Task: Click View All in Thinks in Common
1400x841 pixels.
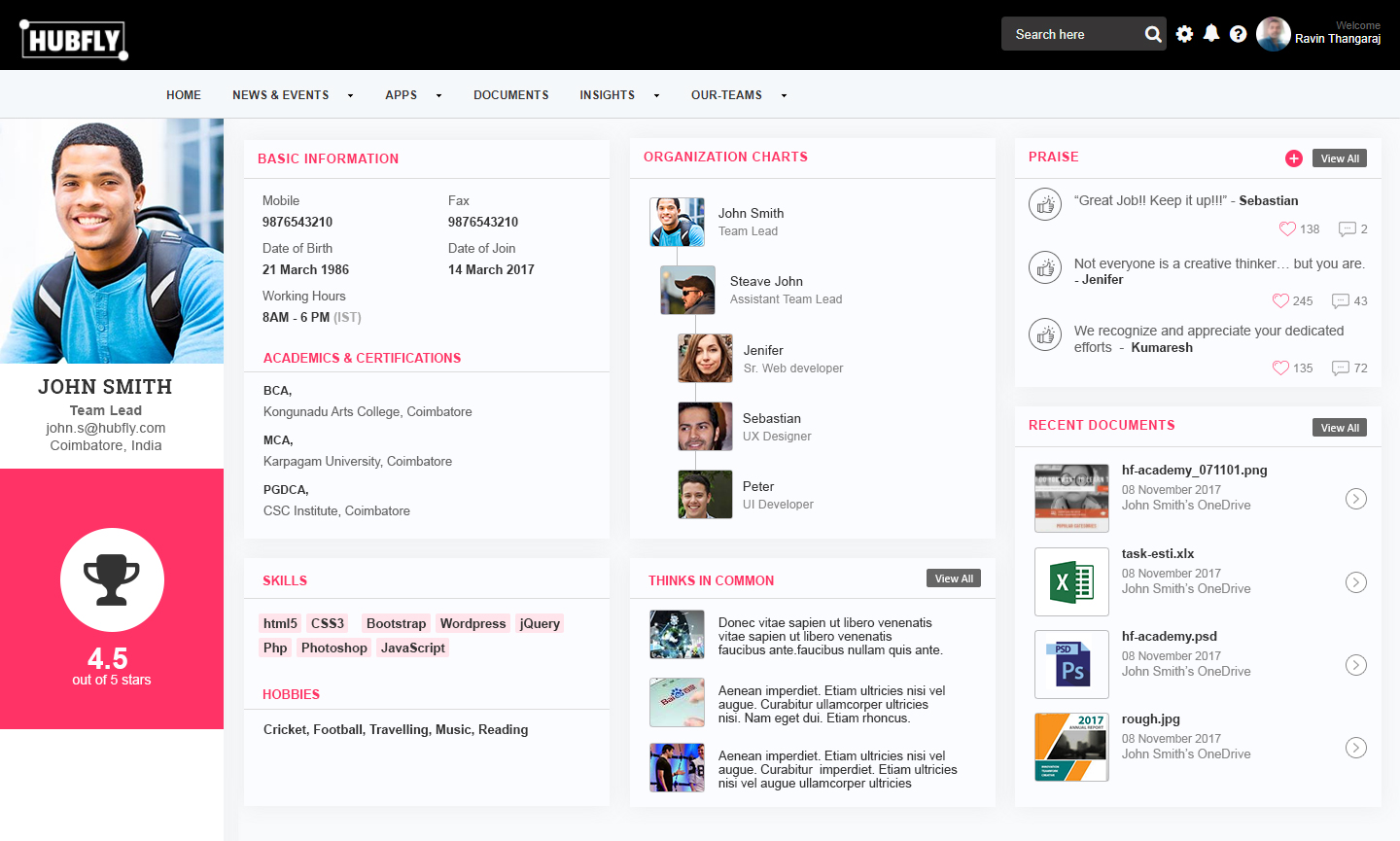Action: 954,578
